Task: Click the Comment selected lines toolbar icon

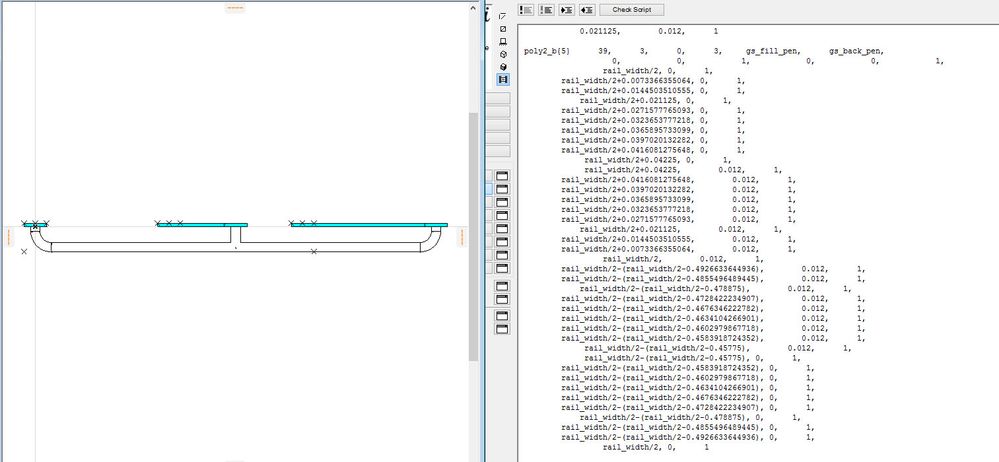Action: pyautogui.click(x=526, y=10)
